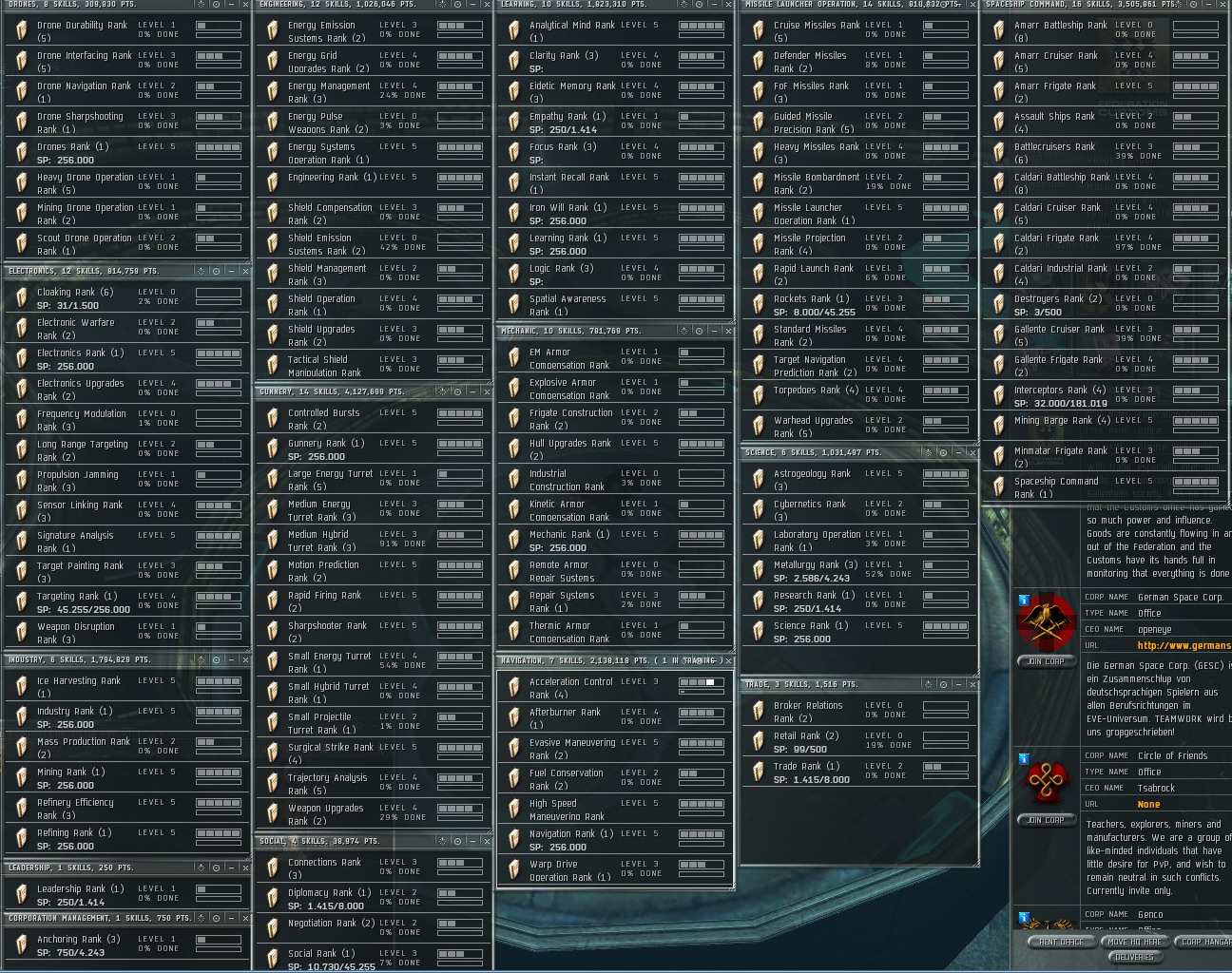
Task: Select the Refining Rank (1) skill row
Action: [127, 839]
